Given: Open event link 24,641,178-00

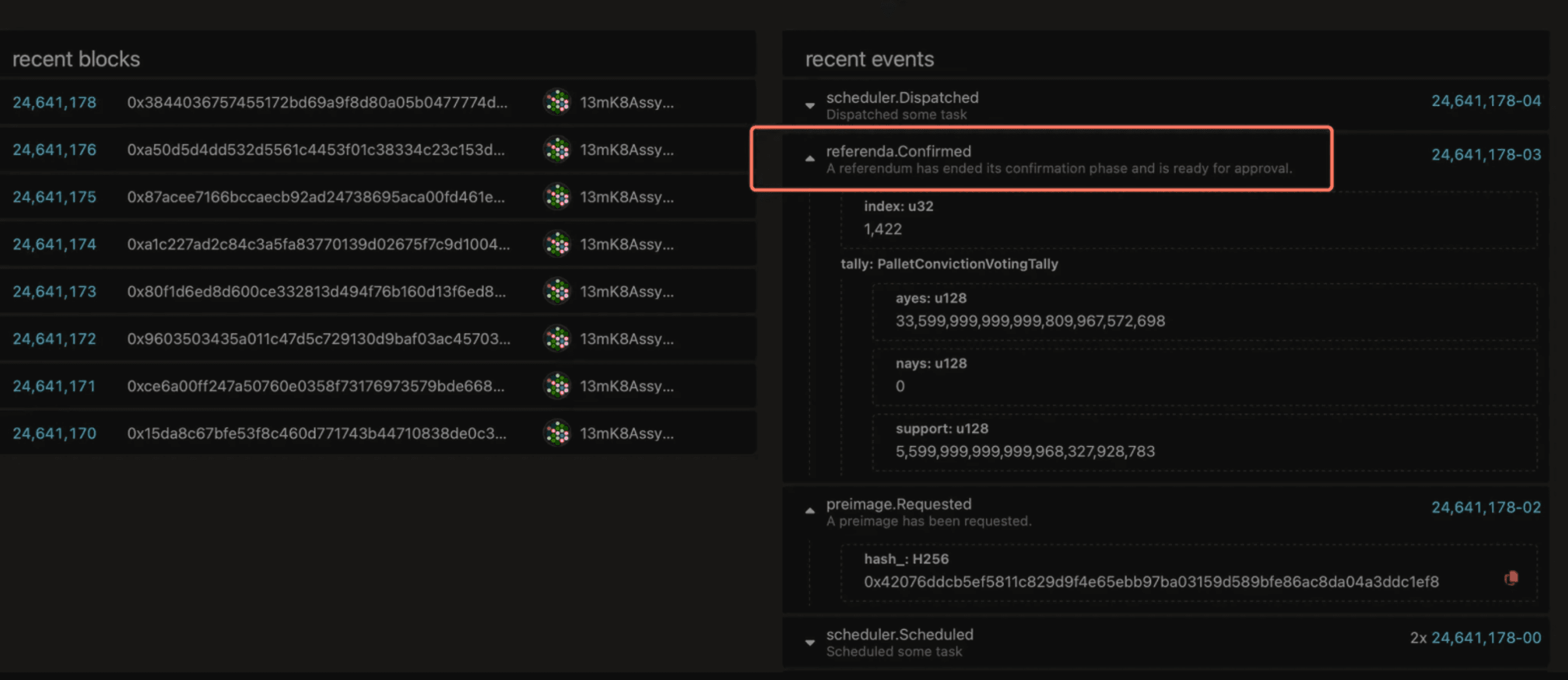Looking at the screenshot, I should (1486, 638).
